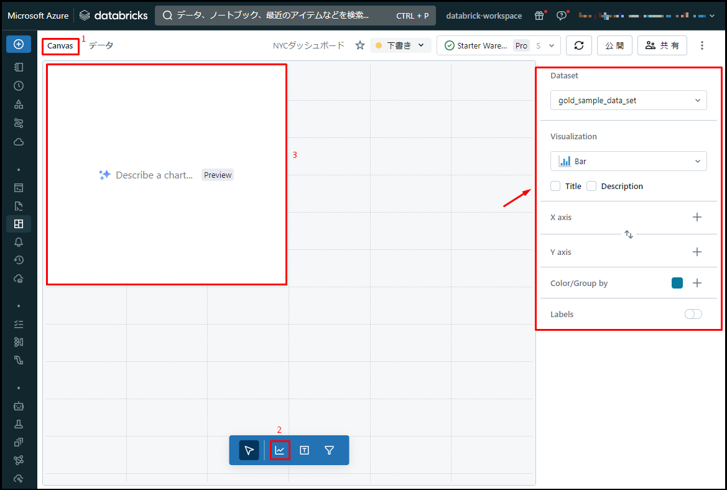Switch to the データ tab

pos(101,46)
